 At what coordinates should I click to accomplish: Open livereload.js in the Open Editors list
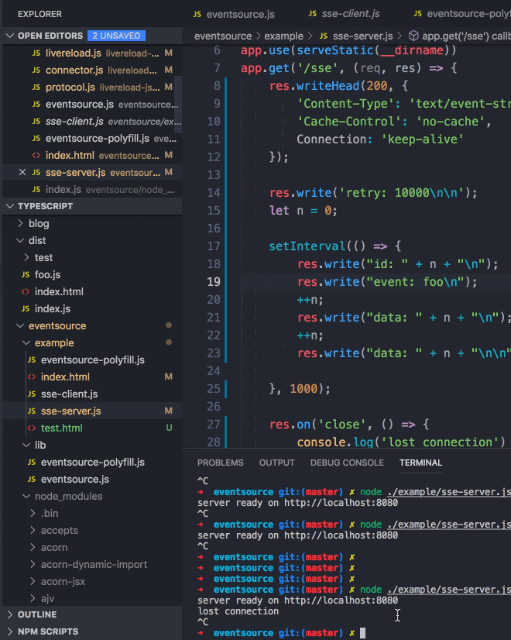[92, 53]
